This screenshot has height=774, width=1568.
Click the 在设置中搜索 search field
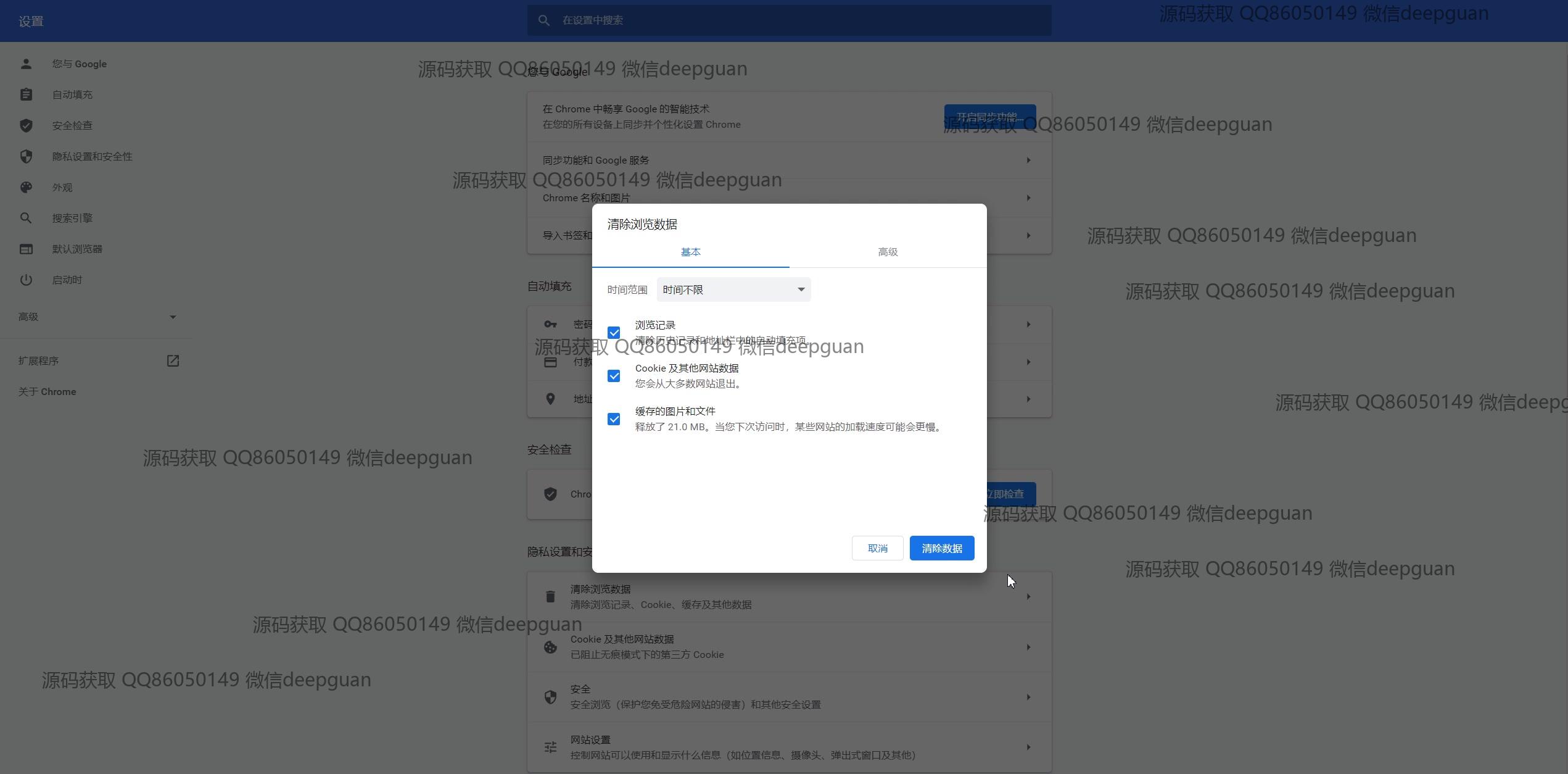[789, 20]
